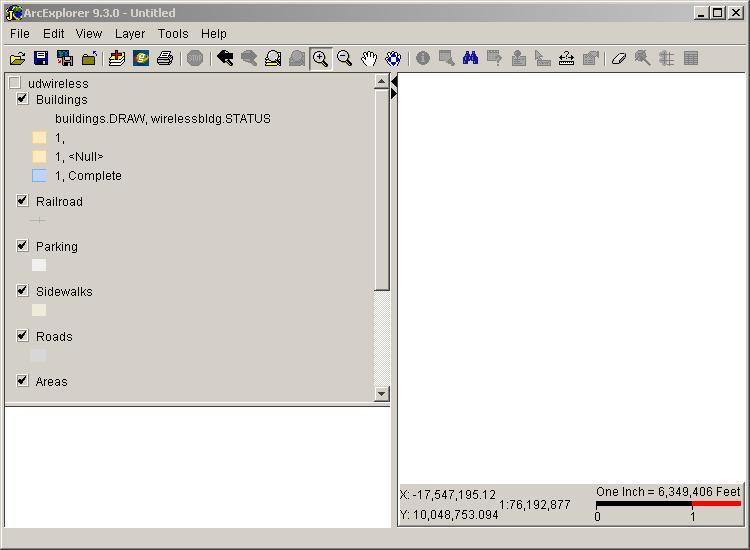Click the greyed pushpin tool icon
The width and height of the screenshot is (750, 550).
tap(643, 59)
